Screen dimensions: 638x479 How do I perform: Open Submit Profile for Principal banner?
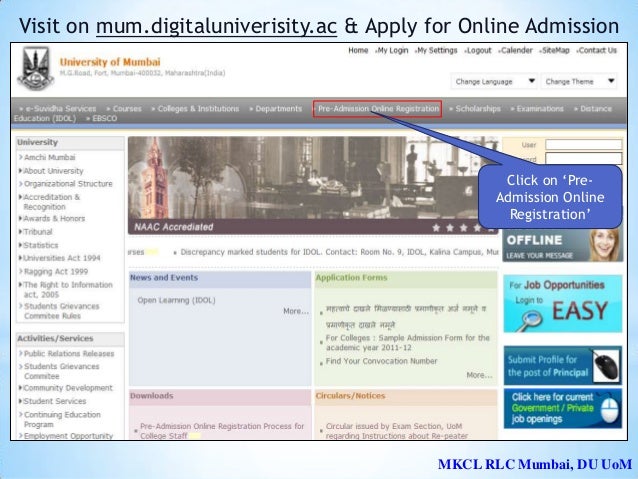click(563, 365)
